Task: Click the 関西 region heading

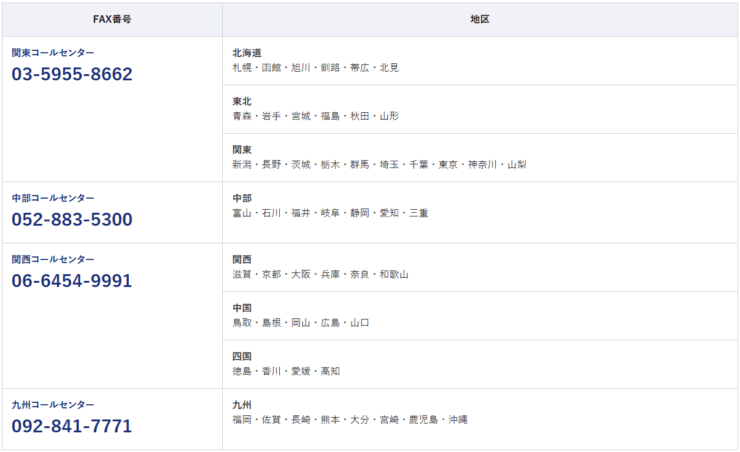Action: (242, 259)
